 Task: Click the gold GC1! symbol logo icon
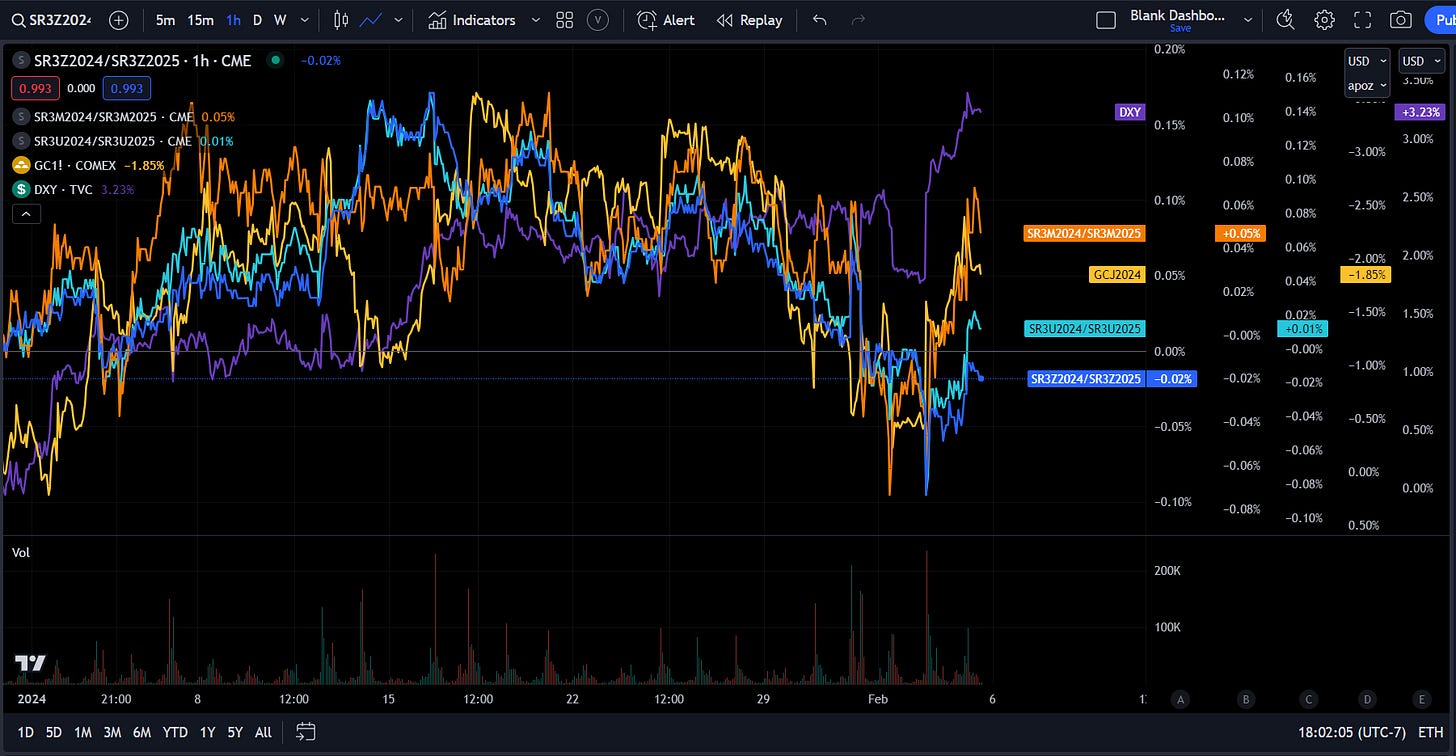click(20, 165)
